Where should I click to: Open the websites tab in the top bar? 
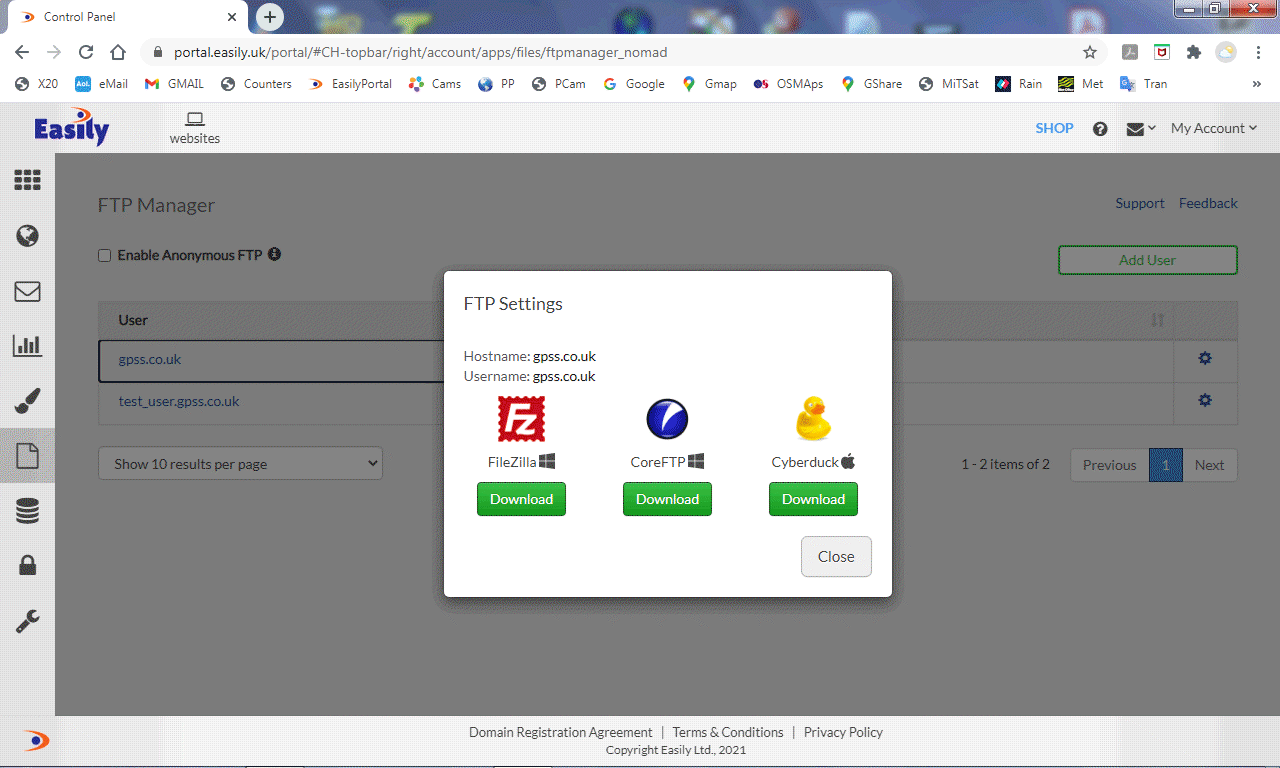click(195, 128)
